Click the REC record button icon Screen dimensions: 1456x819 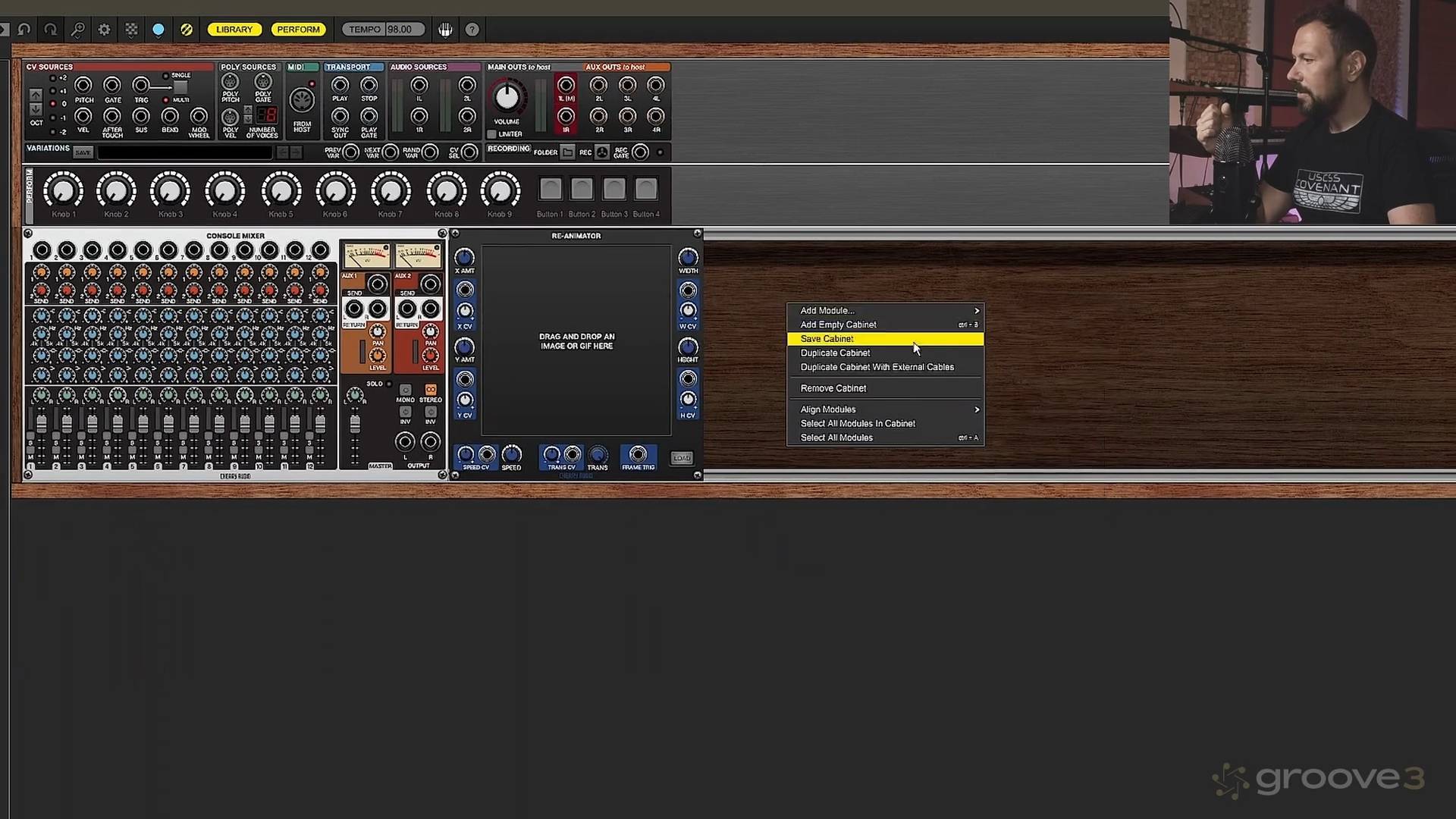click(x=602, y=152)
